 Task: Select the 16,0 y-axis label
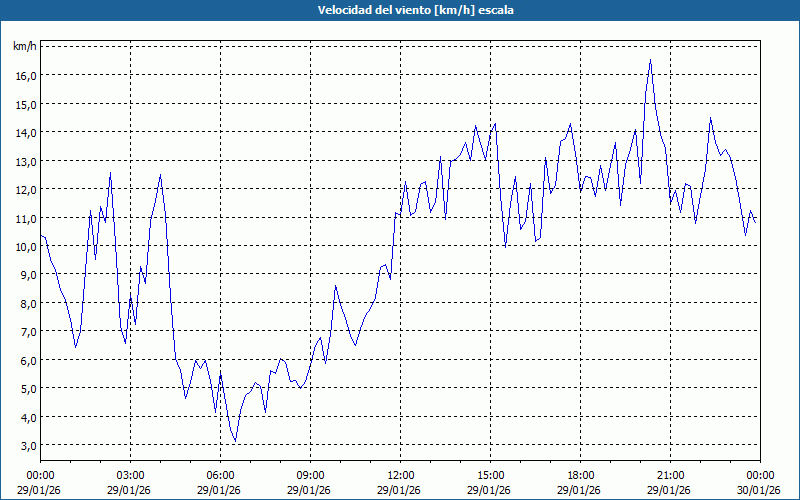(25, 75)
